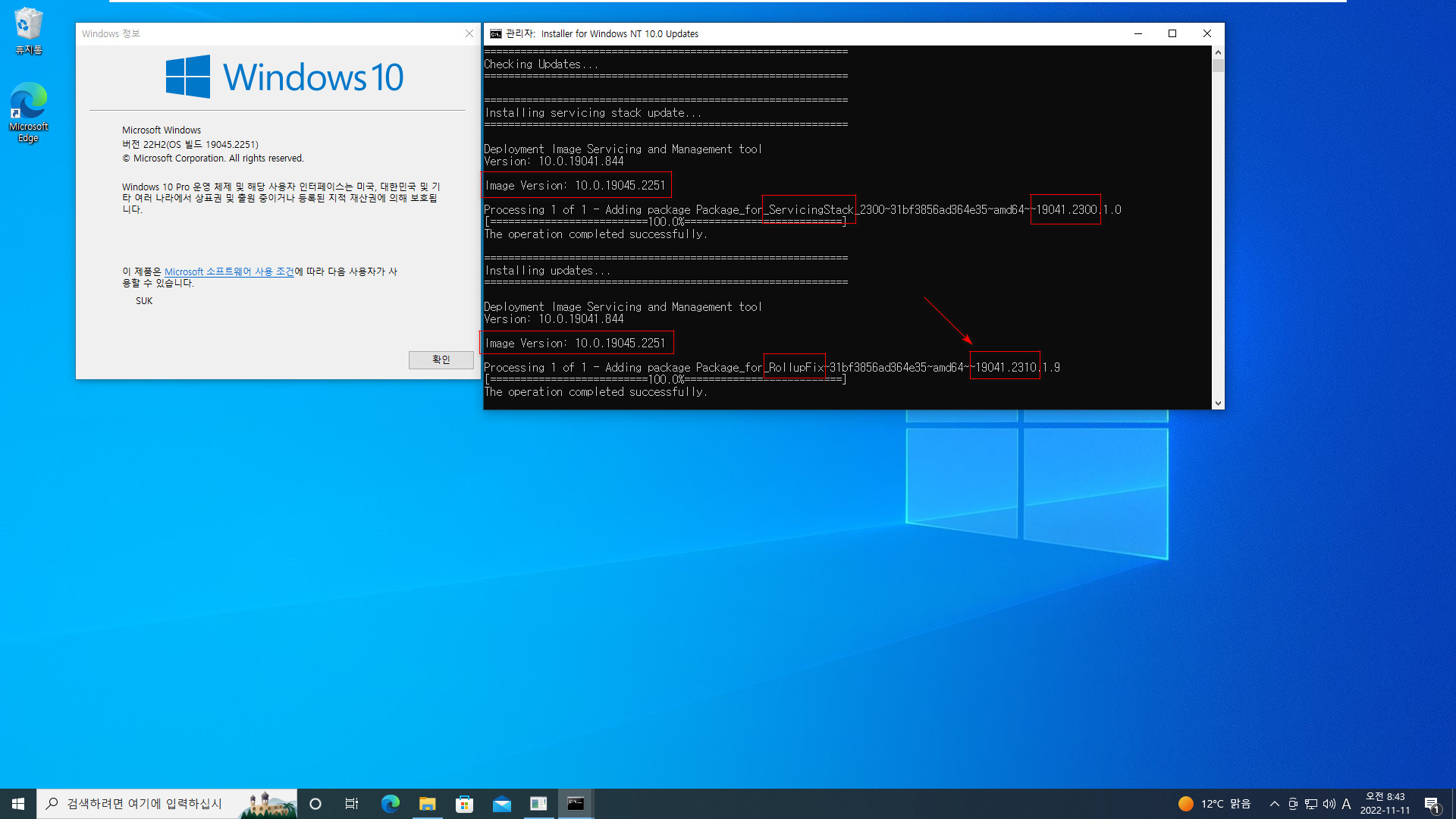Click the 'RollupFix' package text
The image size is (1456, 819).
point(795,368)
